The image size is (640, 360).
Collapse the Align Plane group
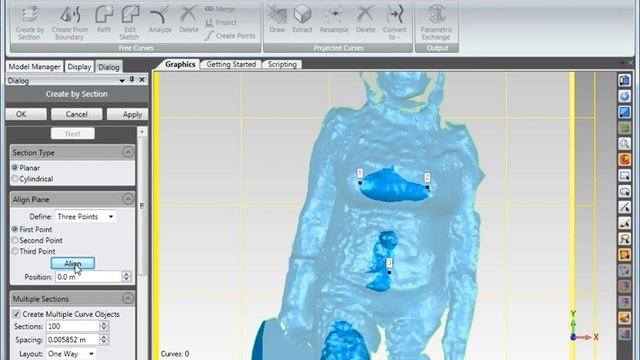point(128,199)
